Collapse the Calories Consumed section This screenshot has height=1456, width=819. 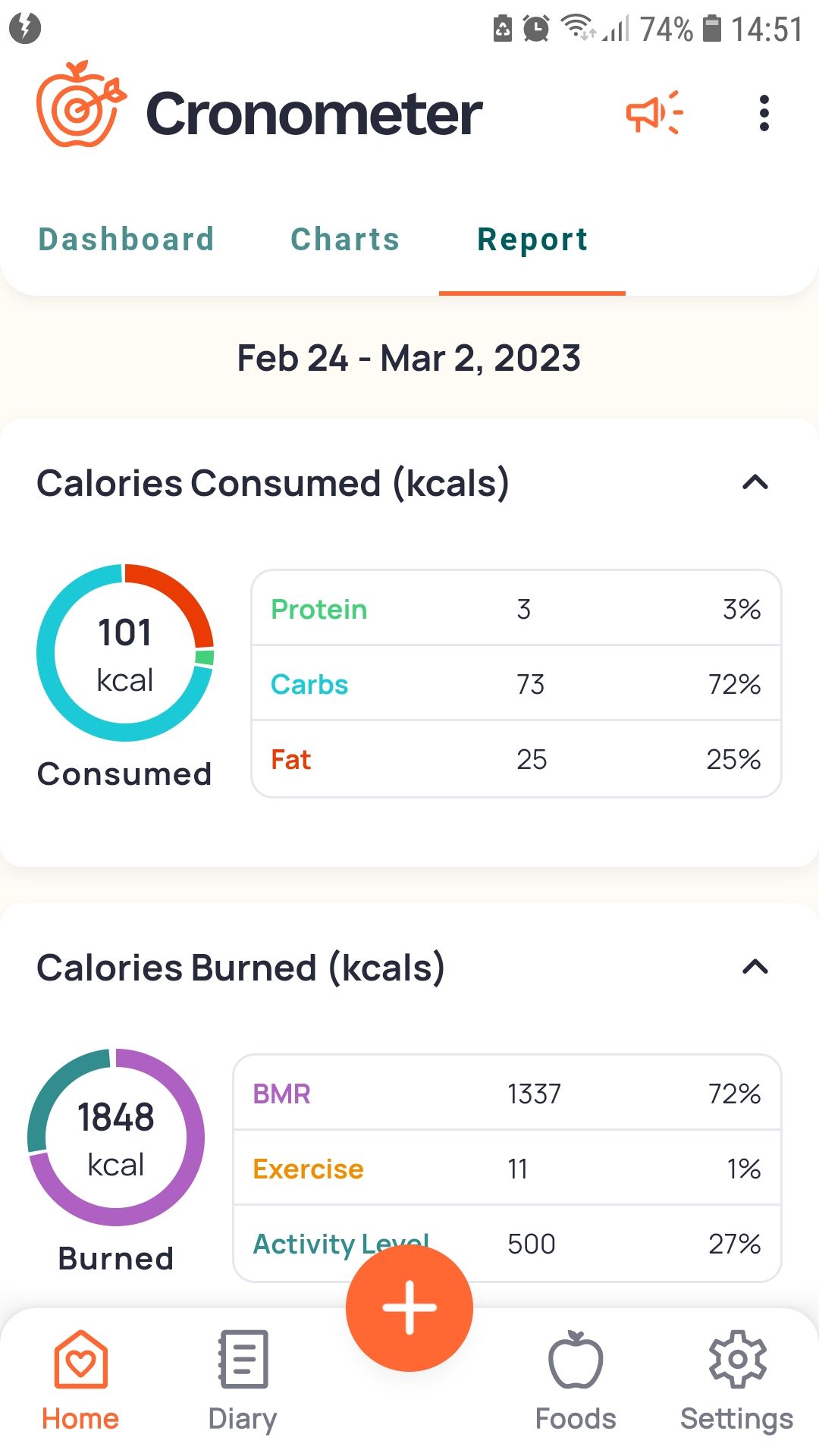coord(755,483)
